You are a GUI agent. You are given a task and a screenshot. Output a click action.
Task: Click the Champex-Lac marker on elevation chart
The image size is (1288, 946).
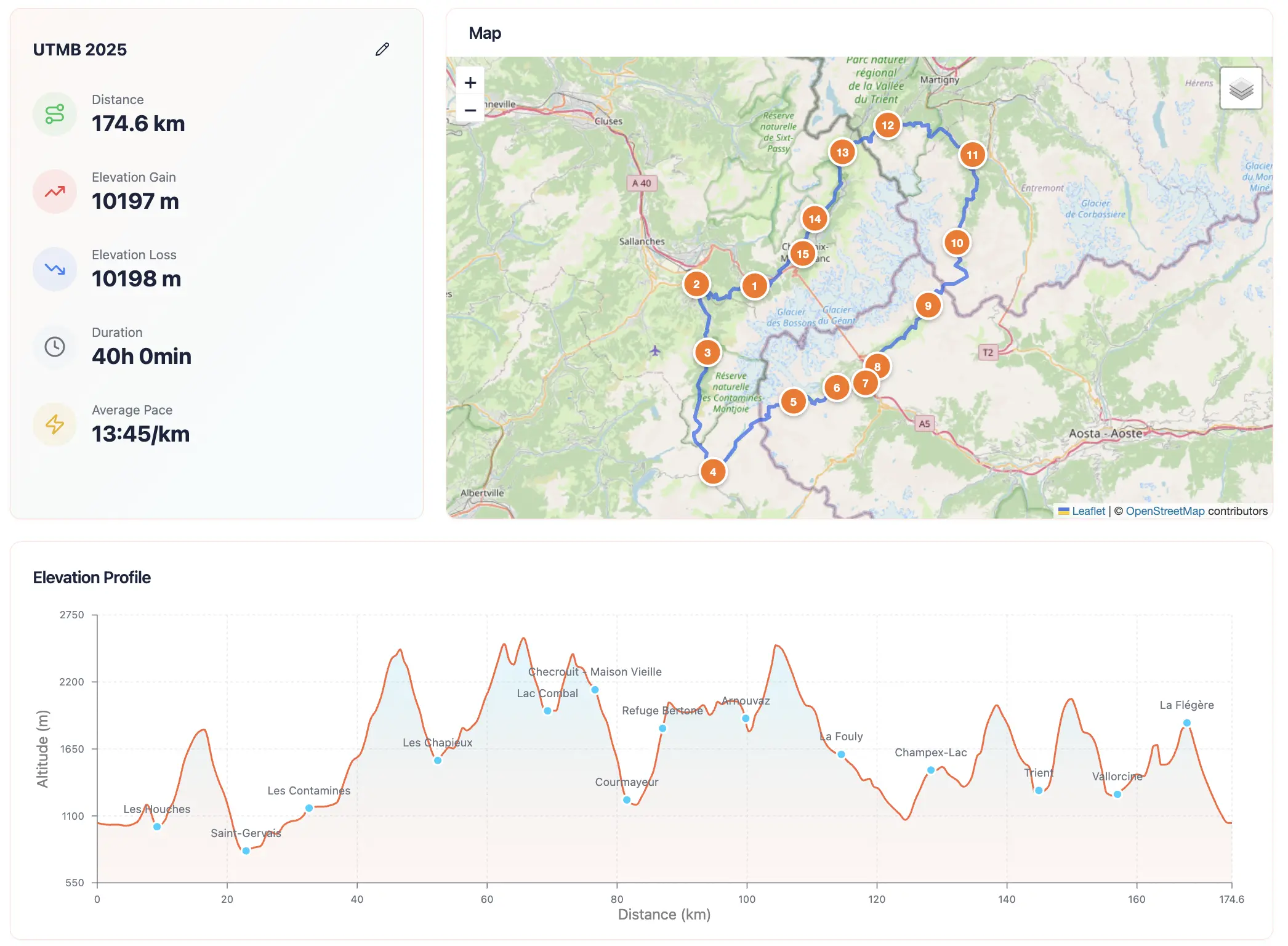[931, 770]
